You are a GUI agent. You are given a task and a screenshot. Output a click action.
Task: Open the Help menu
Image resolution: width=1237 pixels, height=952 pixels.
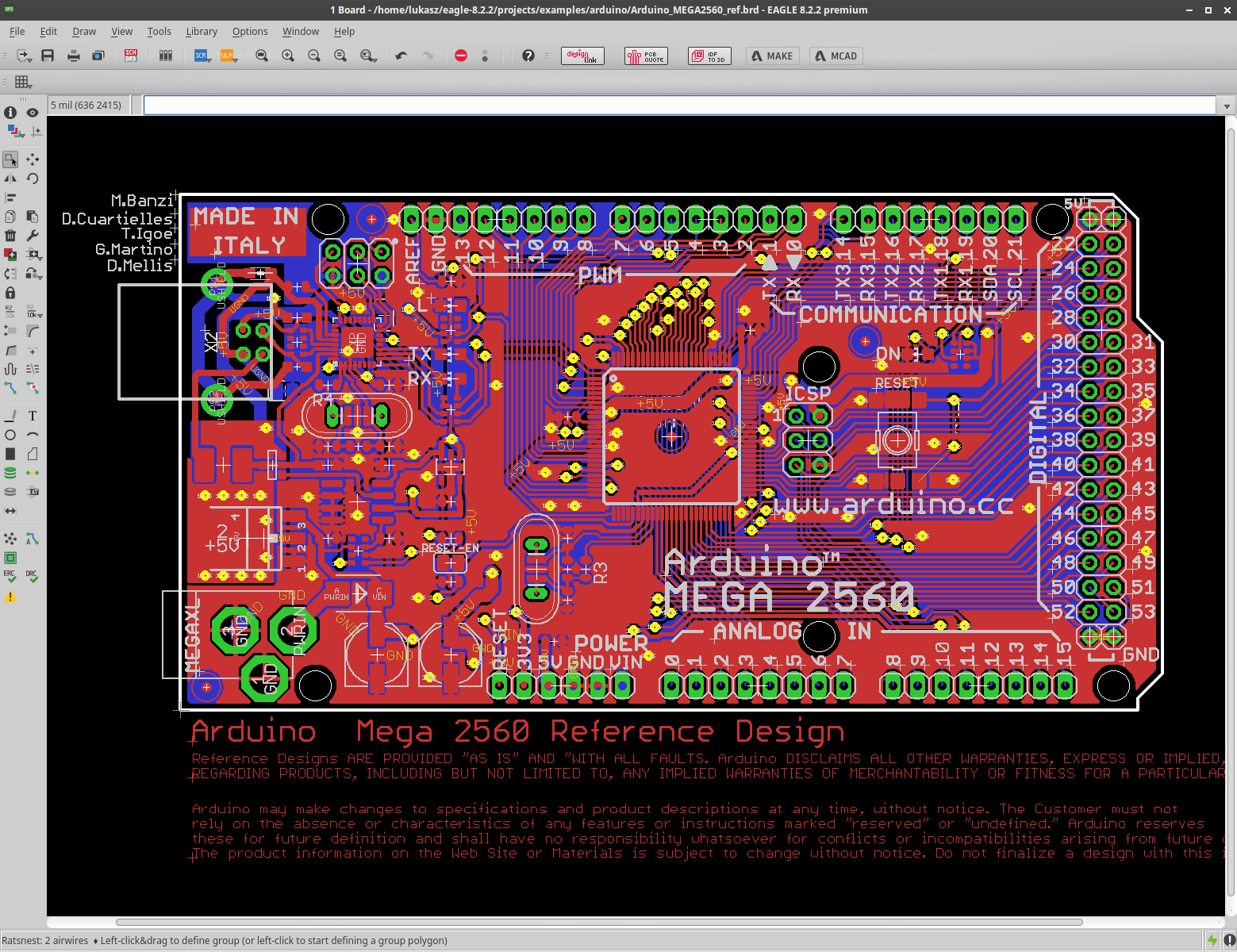click(x=344, y=32)
